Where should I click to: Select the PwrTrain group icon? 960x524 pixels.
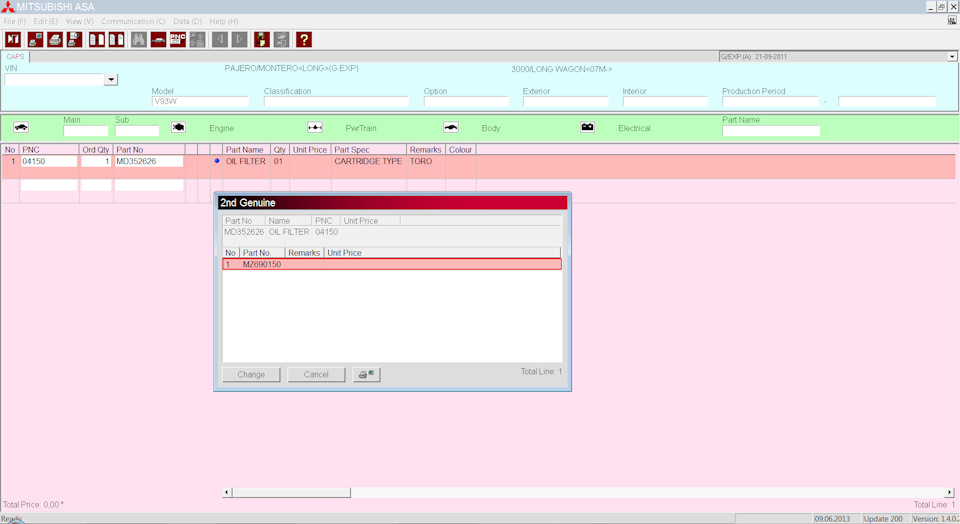point(315,127)
